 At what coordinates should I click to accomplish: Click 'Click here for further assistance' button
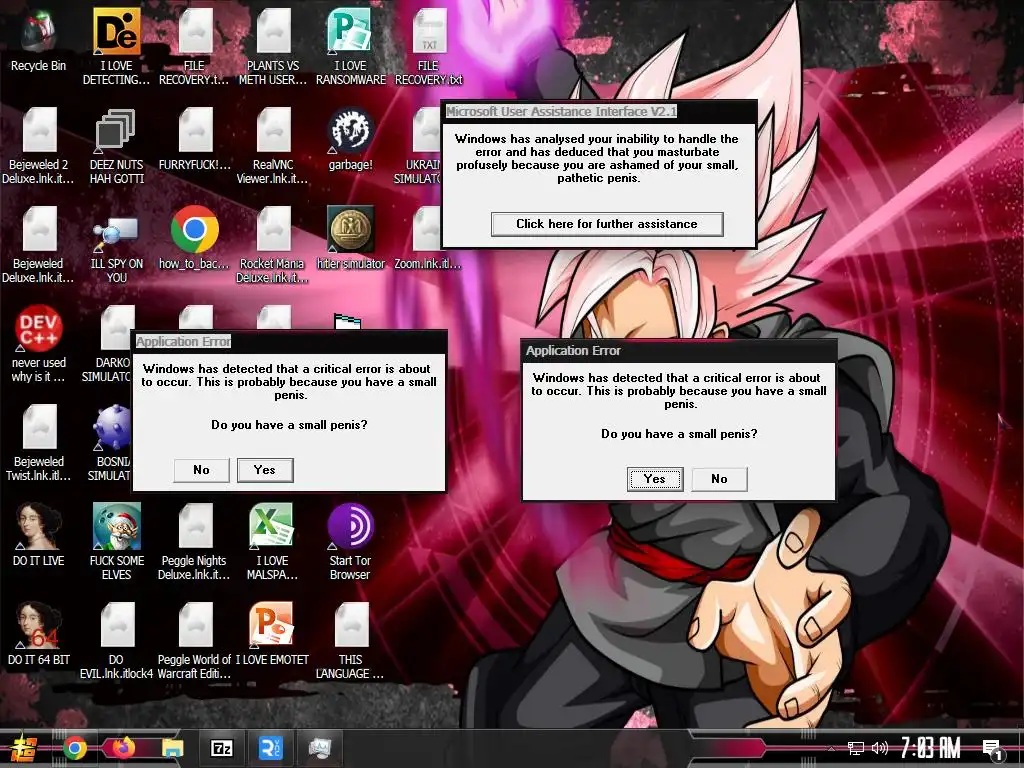pos(607,224)
